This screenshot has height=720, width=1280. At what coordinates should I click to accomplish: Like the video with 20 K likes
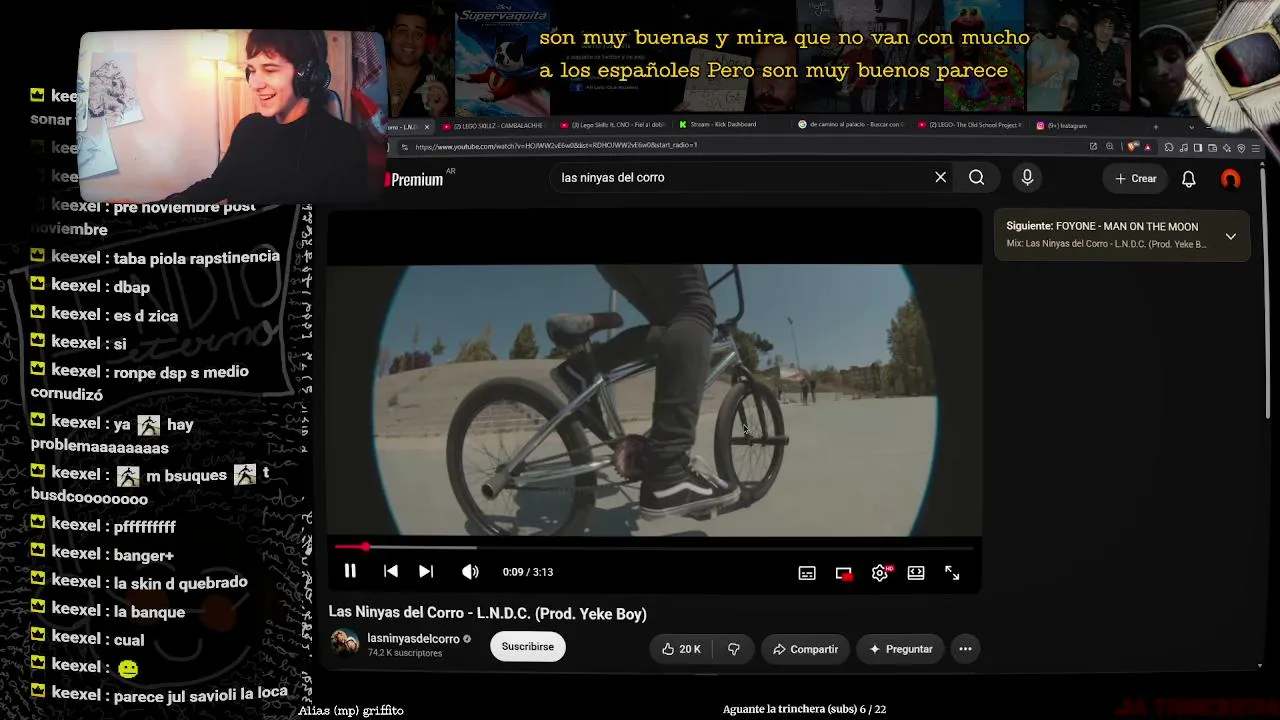pos(680,649)
